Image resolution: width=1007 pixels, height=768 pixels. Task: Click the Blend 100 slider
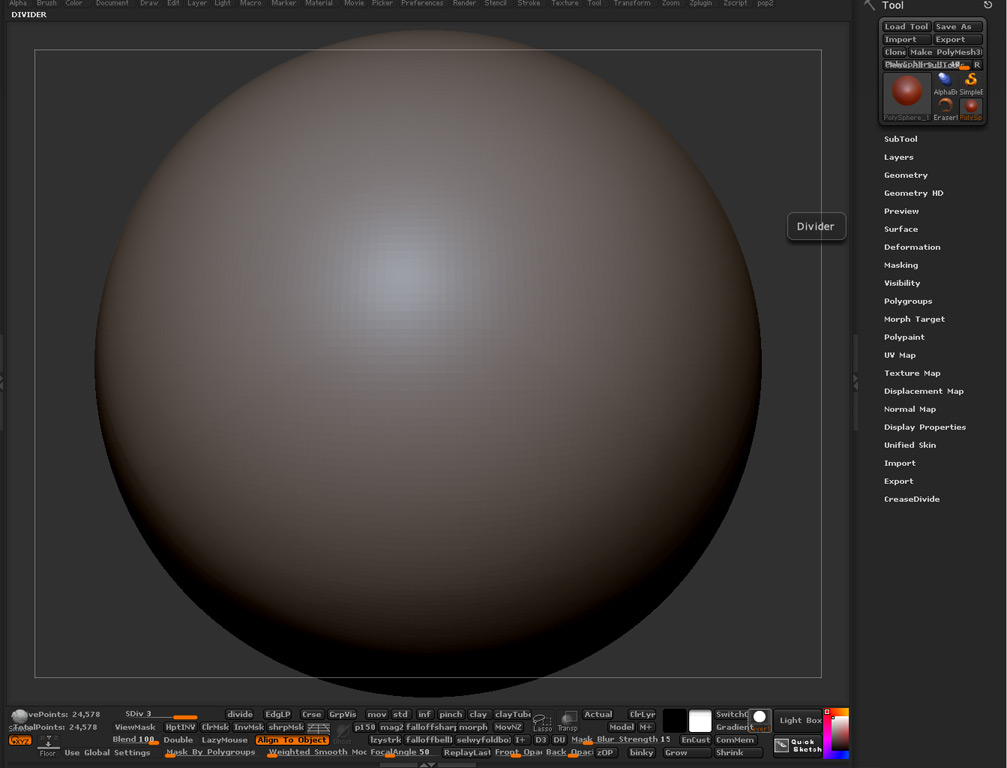(135, 740)
